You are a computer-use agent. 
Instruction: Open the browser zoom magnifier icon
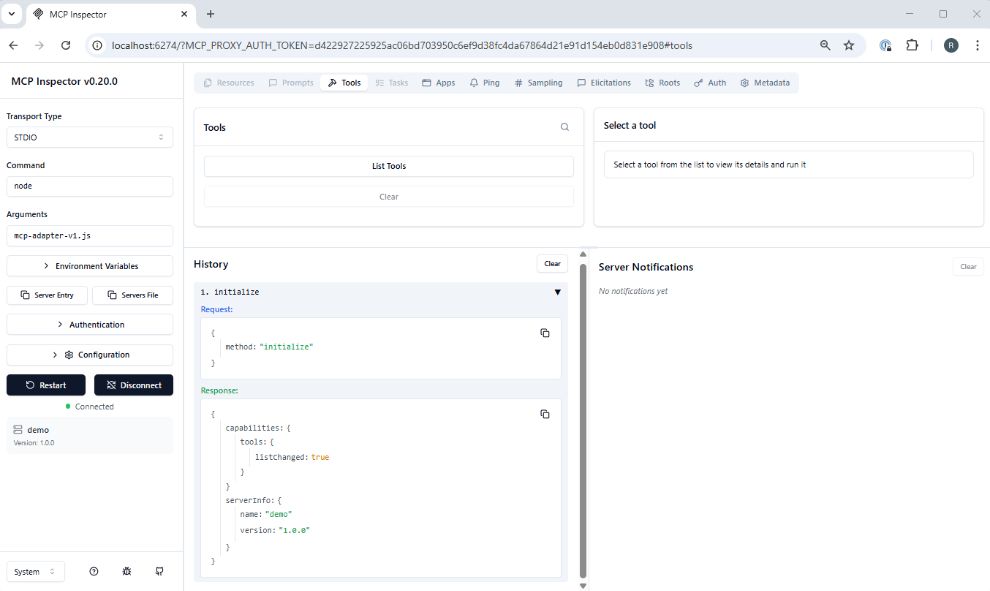point(825,45)
